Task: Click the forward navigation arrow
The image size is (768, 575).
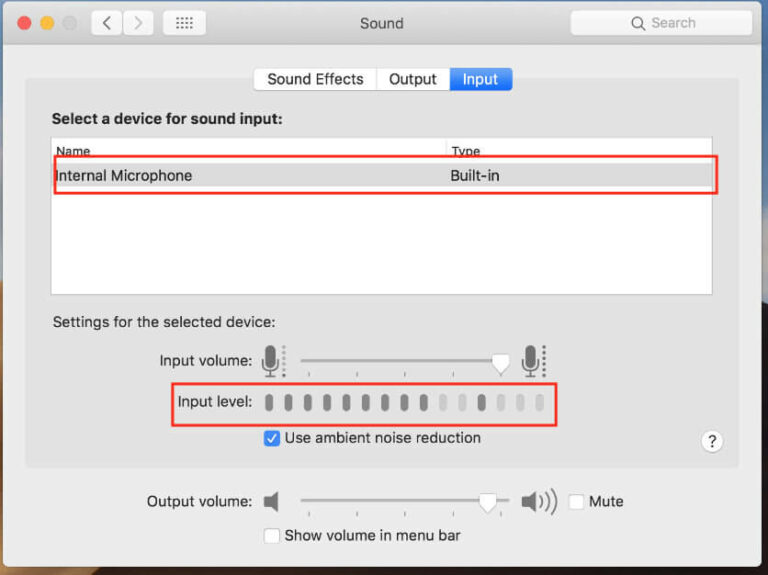Action: pos(138,23)
